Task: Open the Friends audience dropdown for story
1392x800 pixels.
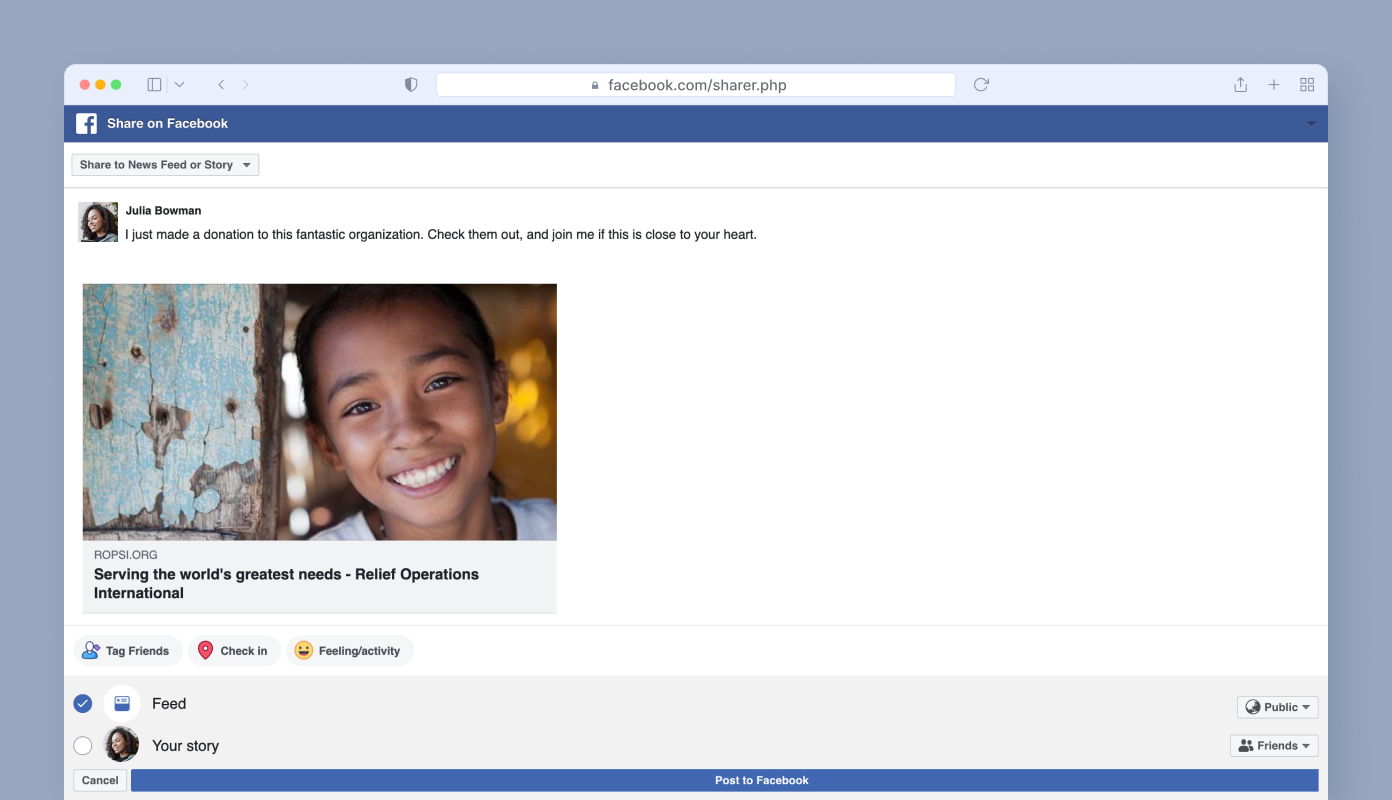Action: coord(1274,746)
